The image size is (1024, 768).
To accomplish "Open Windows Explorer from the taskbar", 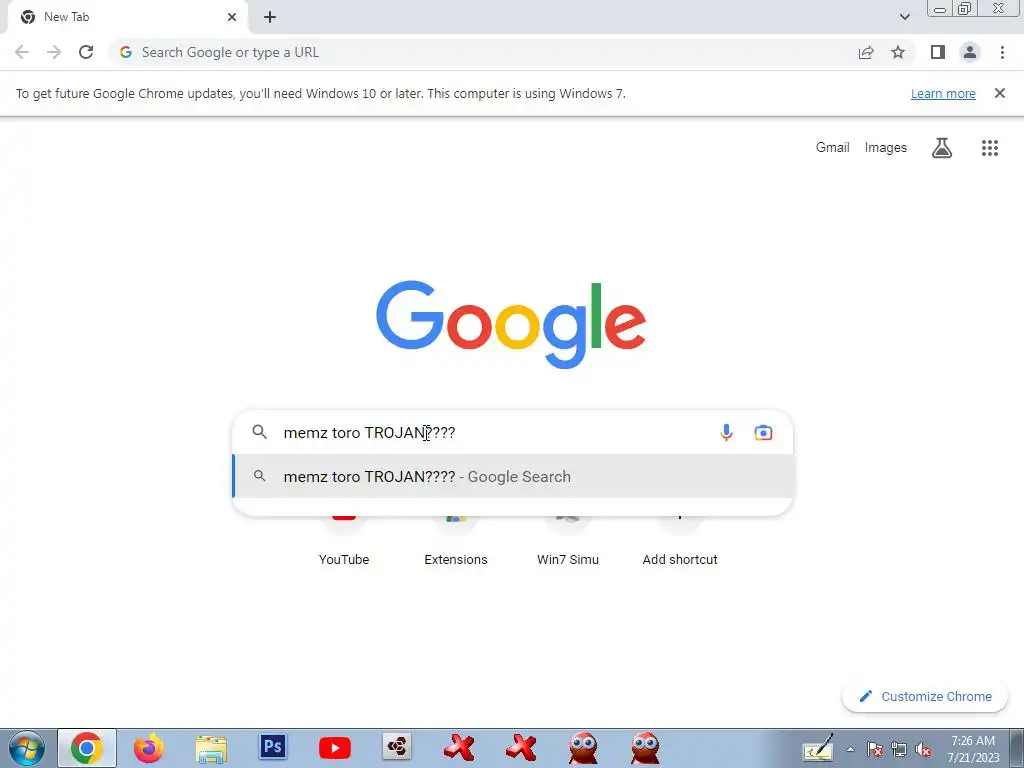I will [x=211, y=748].
